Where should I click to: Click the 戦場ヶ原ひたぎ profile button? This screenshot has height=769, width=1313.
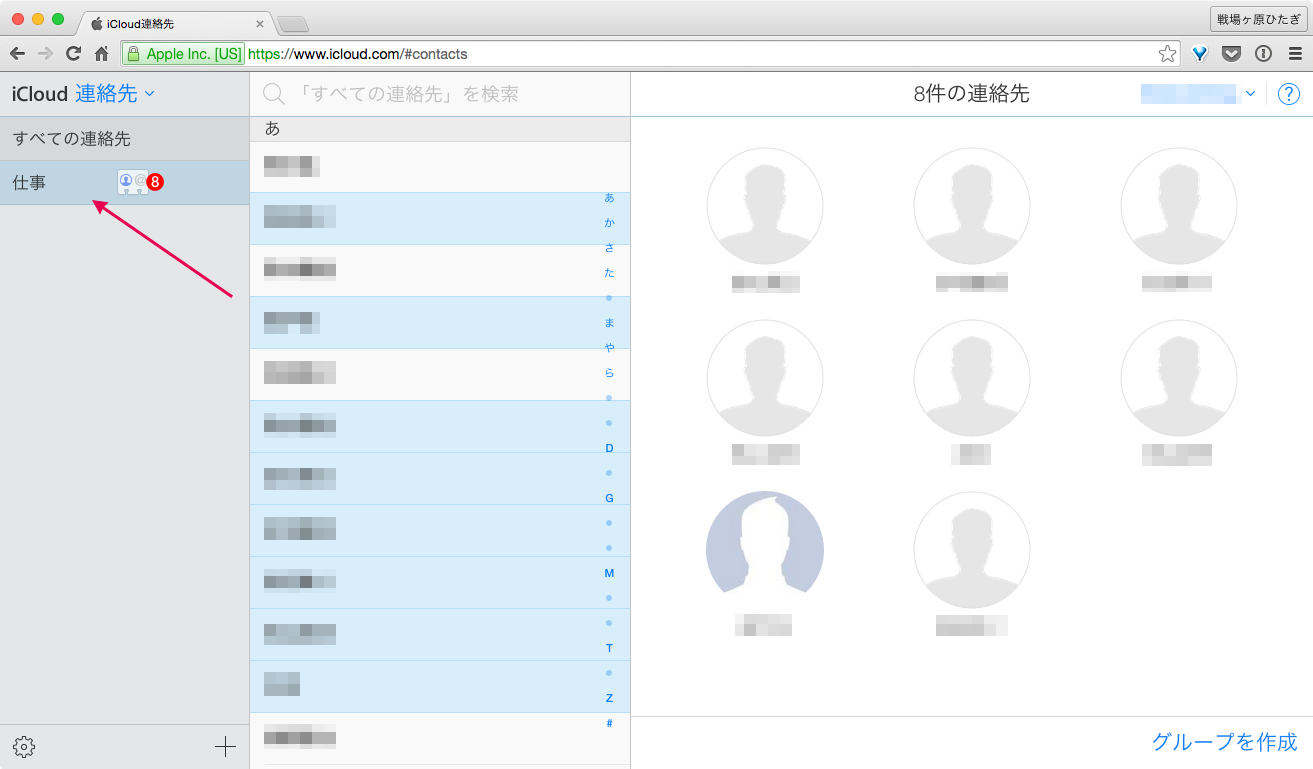coord(1258,19)
